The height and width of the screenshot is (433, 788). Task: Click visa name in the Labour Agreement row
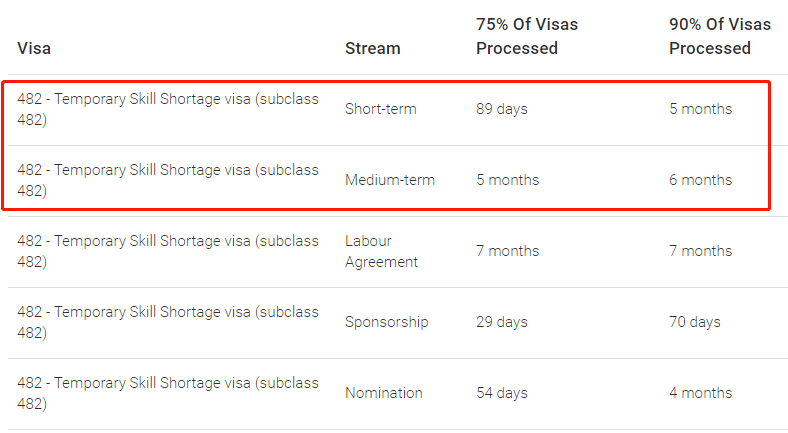(168, 251)
